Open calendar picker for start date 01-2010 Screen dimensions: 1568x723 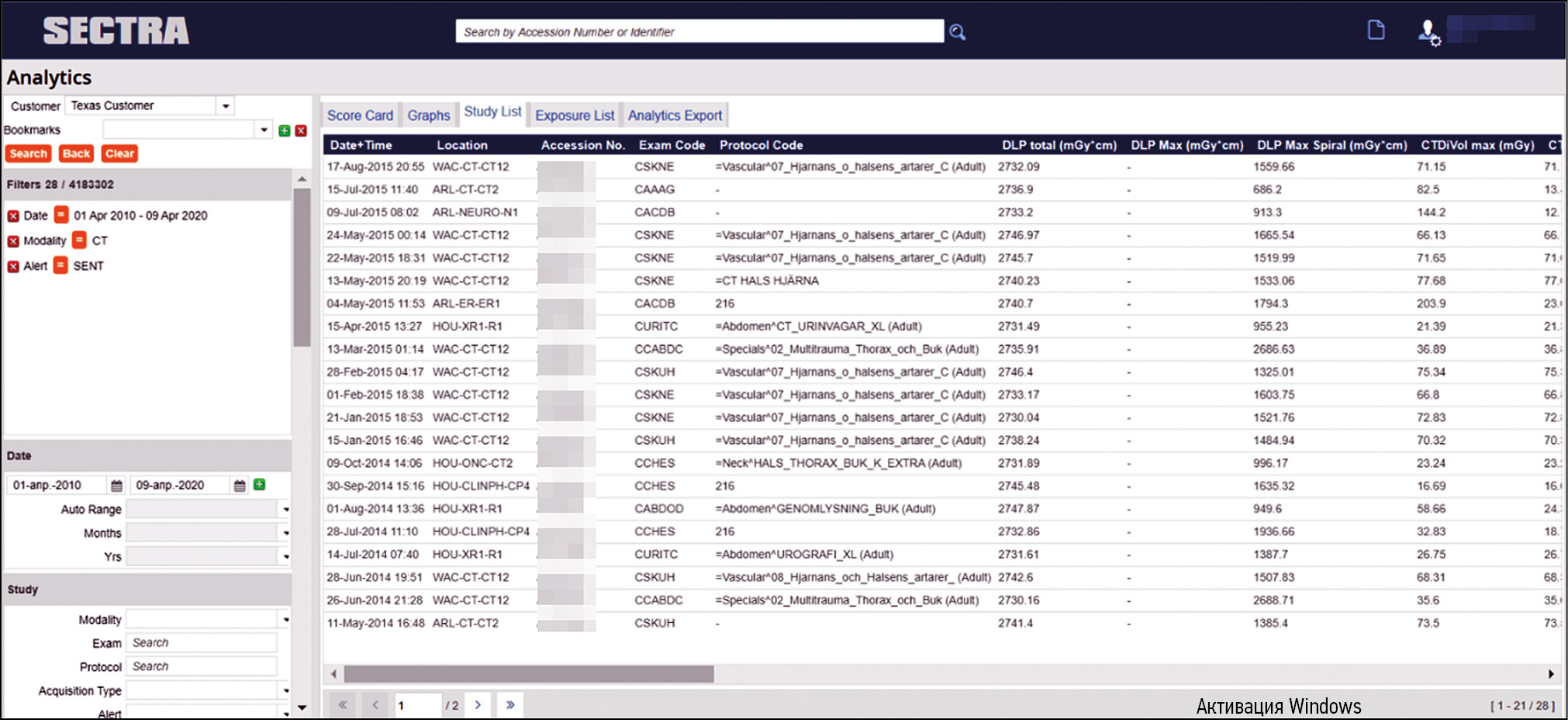[116, 486]
